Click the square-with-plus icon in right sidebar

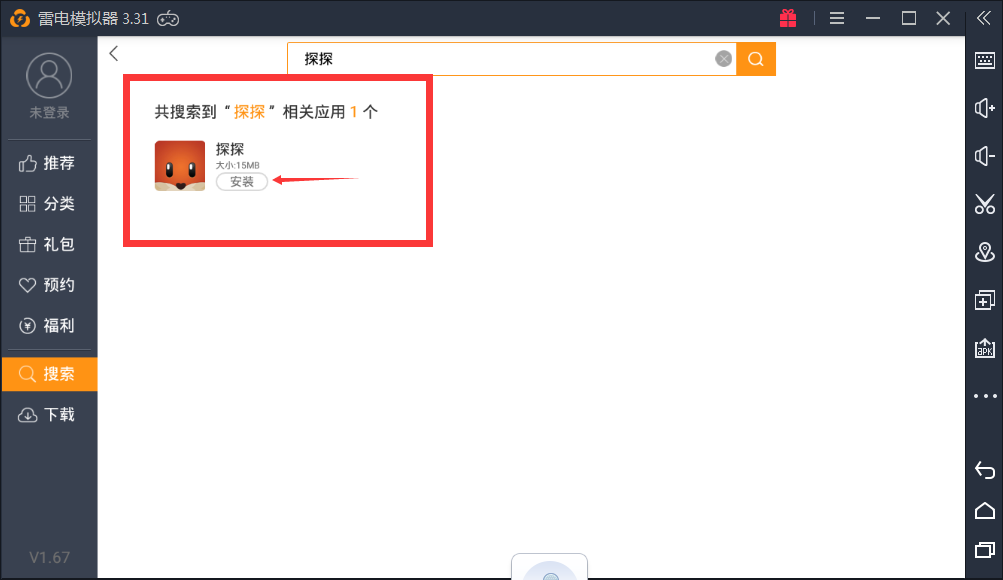tap(984, 299)
